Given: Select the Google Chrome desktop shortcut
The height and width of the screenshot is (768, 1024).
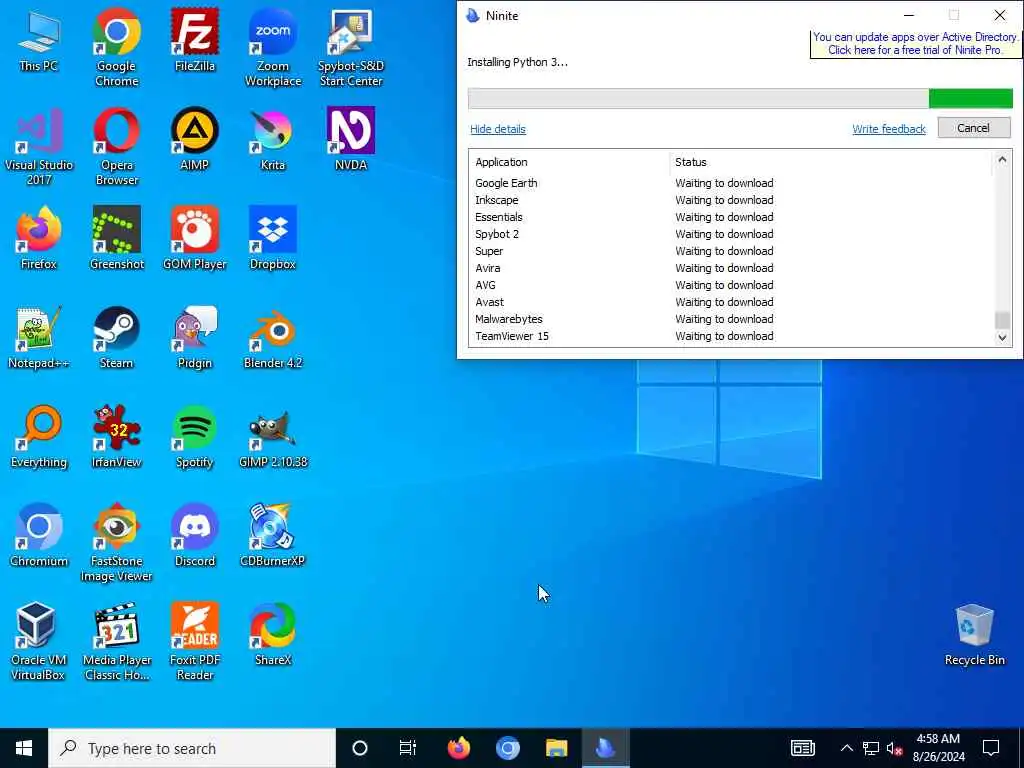Looking at the screenshot, I should click(116, 47).
